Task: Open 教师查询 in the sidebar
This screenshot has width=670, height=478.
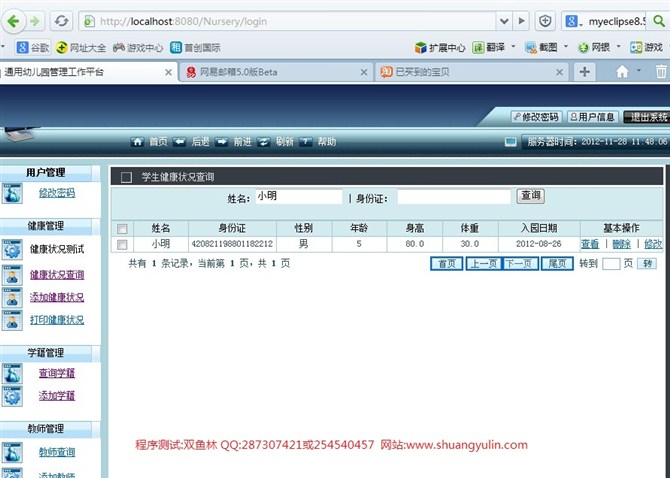Action: (x=57, y=452)
